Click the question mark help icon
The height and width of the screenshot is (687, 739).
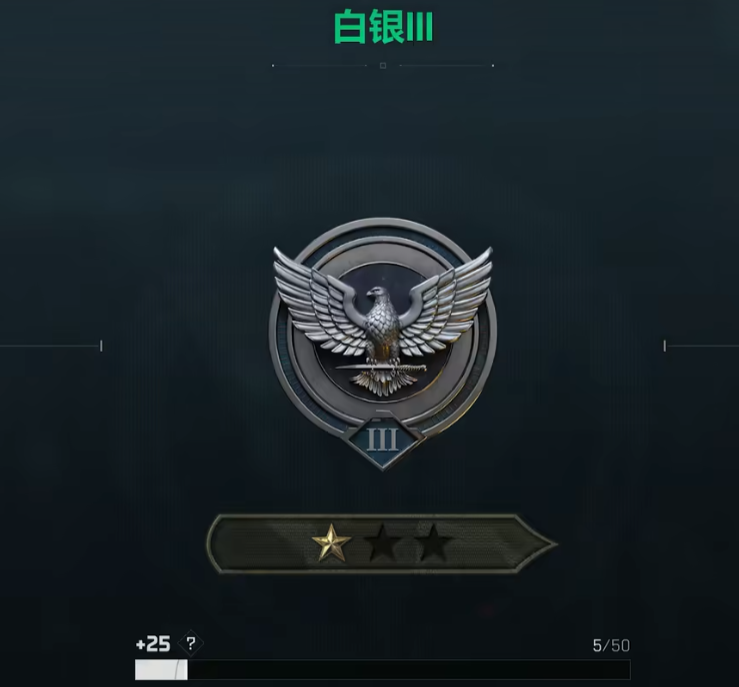point(190,644)
